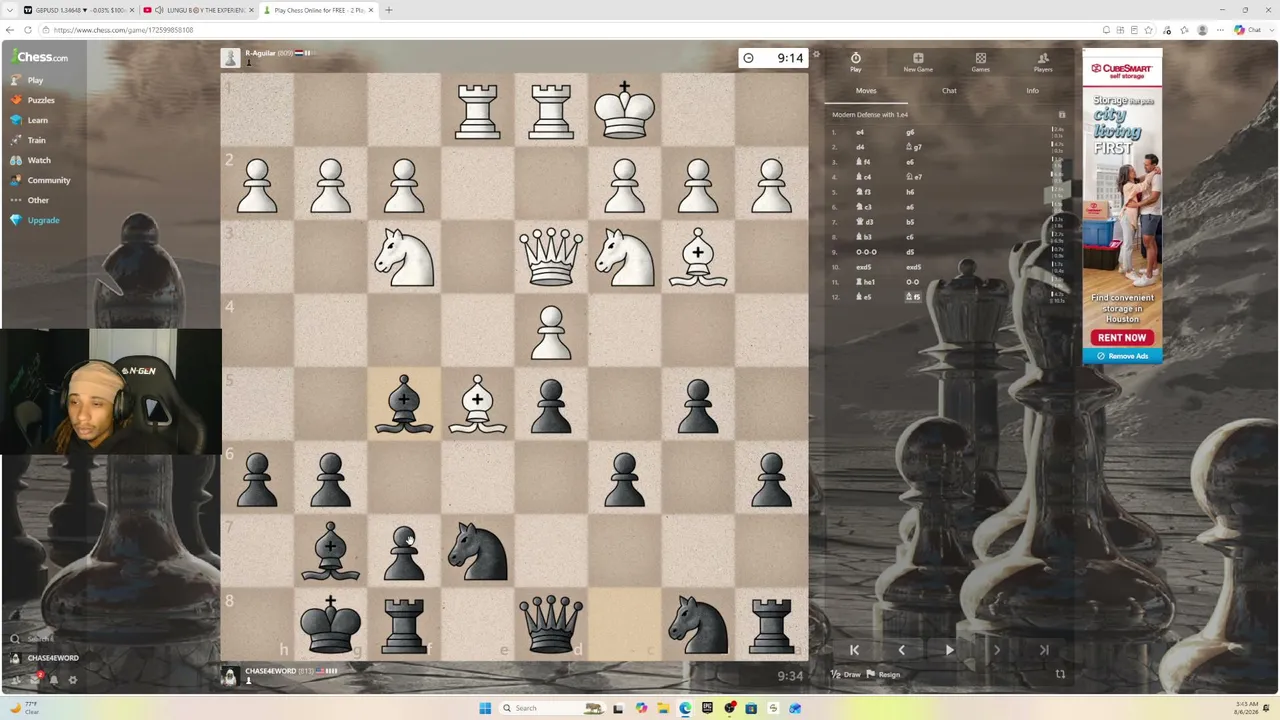The height and width of the screenshot is (720, 1280).
Task: Click the white king on the board
Action: pyautogui.click(x=625, y=110)
